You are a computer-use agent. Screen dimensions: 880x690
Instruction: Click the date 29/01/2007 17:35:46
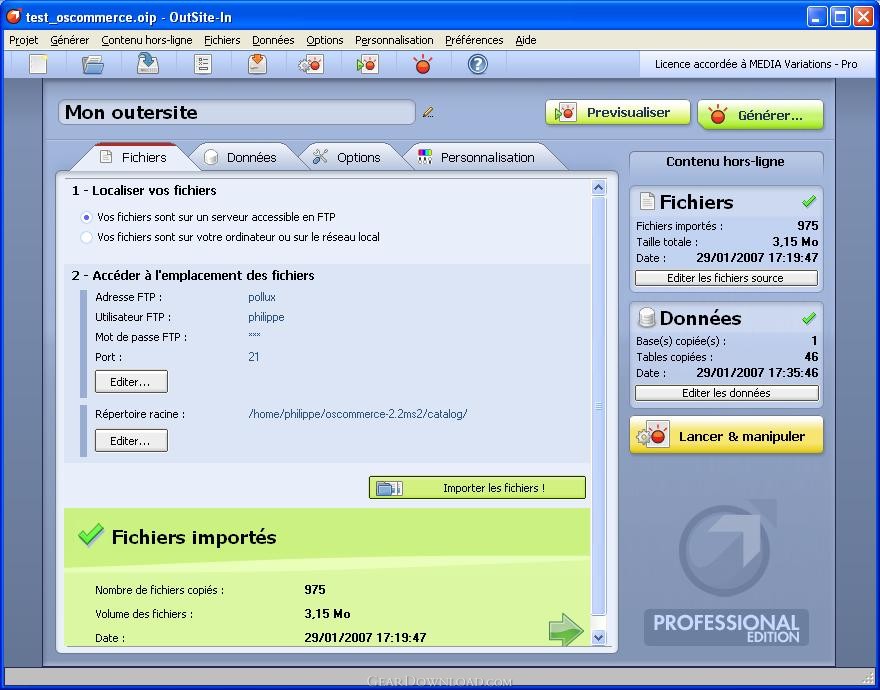[x=757, y=373]
